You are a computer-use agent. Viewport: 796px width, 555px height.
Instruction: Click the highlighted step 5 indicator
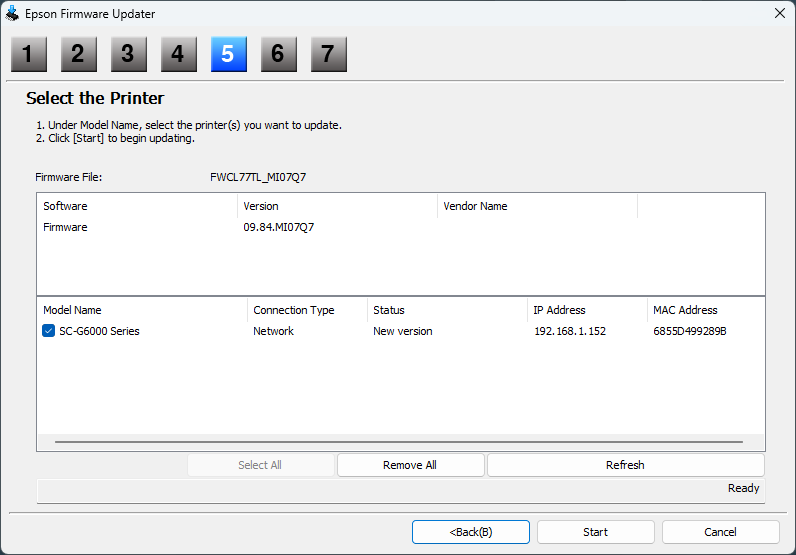tap(229, 54)
